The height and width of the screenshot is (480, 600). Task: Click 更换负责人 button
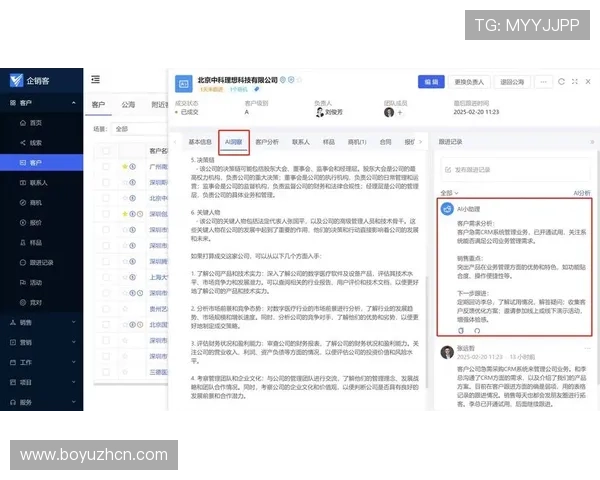tap(469, 82)
